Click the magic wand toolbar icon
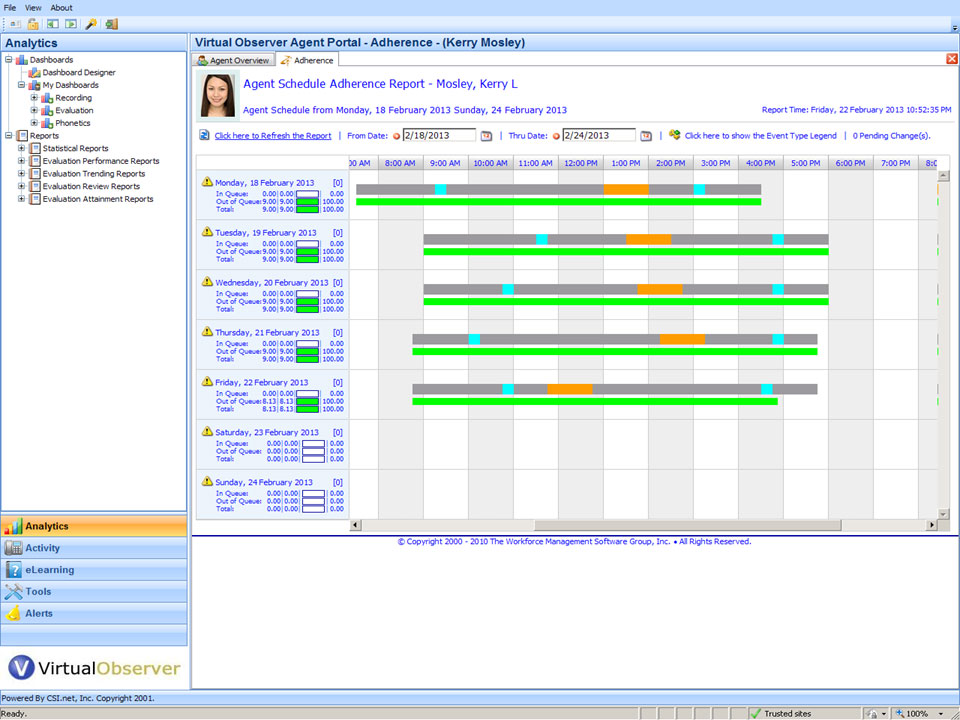The height and width of the screenshot is (720, 960). coord(91,24)
